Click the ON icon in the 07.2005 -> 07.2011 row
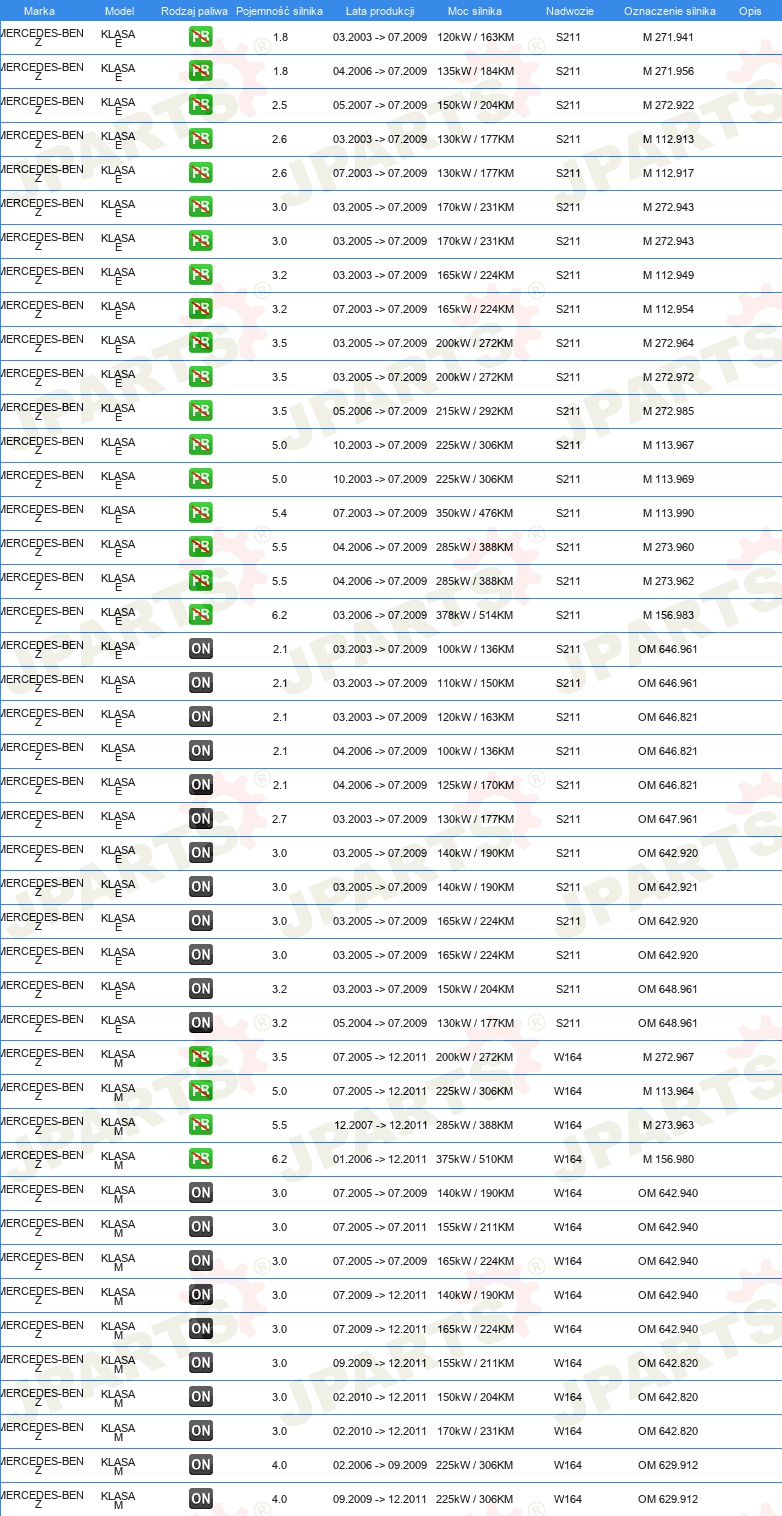The width and height of the screenshot is (782, 1516). (201, 1227)
